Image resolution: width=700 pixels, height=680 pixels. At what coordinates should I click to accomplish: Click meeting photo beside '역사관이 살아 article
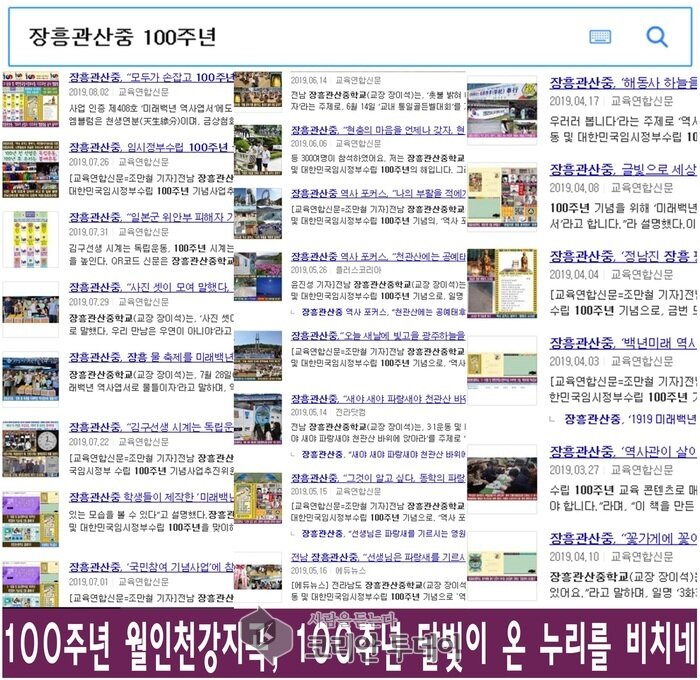tap(502, 479)
